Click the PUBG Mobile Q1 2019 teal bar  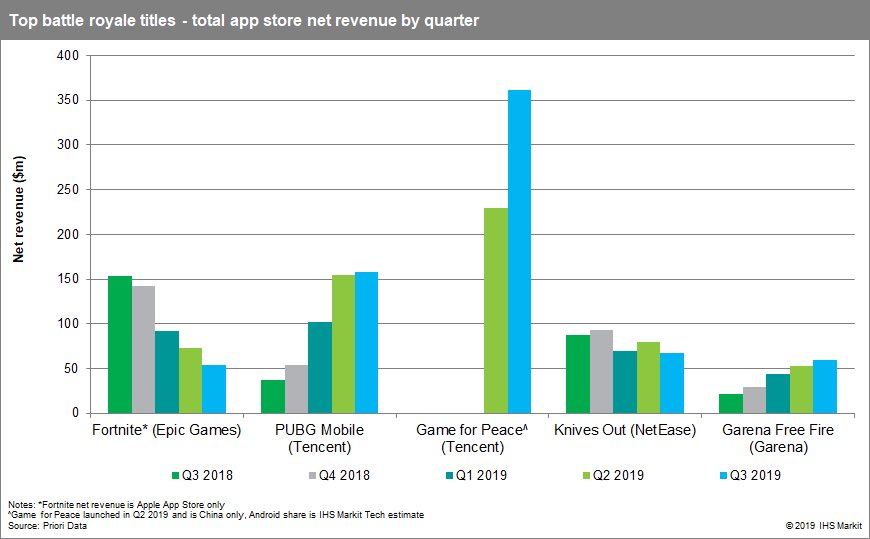point(320,367)
